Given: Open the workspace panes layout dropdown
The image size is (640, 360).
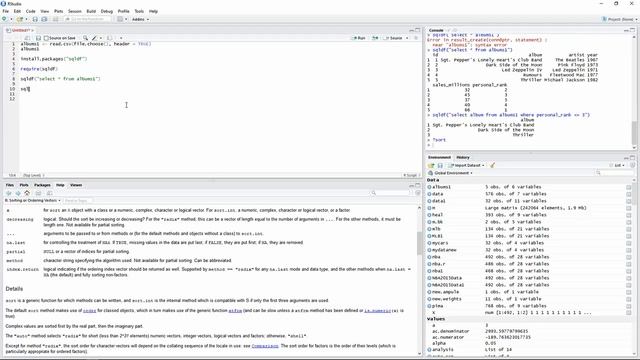Looking at the screenshot, I should tap(122, 19).
